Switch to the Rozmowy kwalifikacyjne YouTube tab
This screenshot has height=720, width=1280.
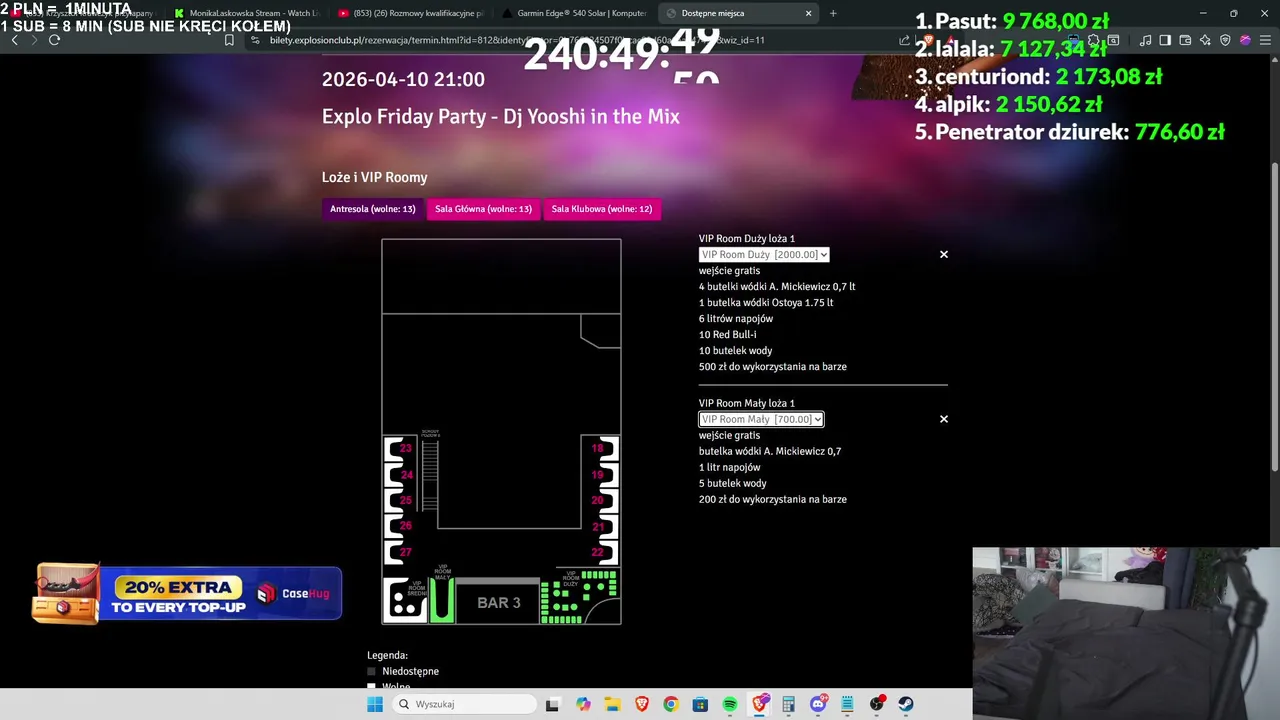point(412,13)
